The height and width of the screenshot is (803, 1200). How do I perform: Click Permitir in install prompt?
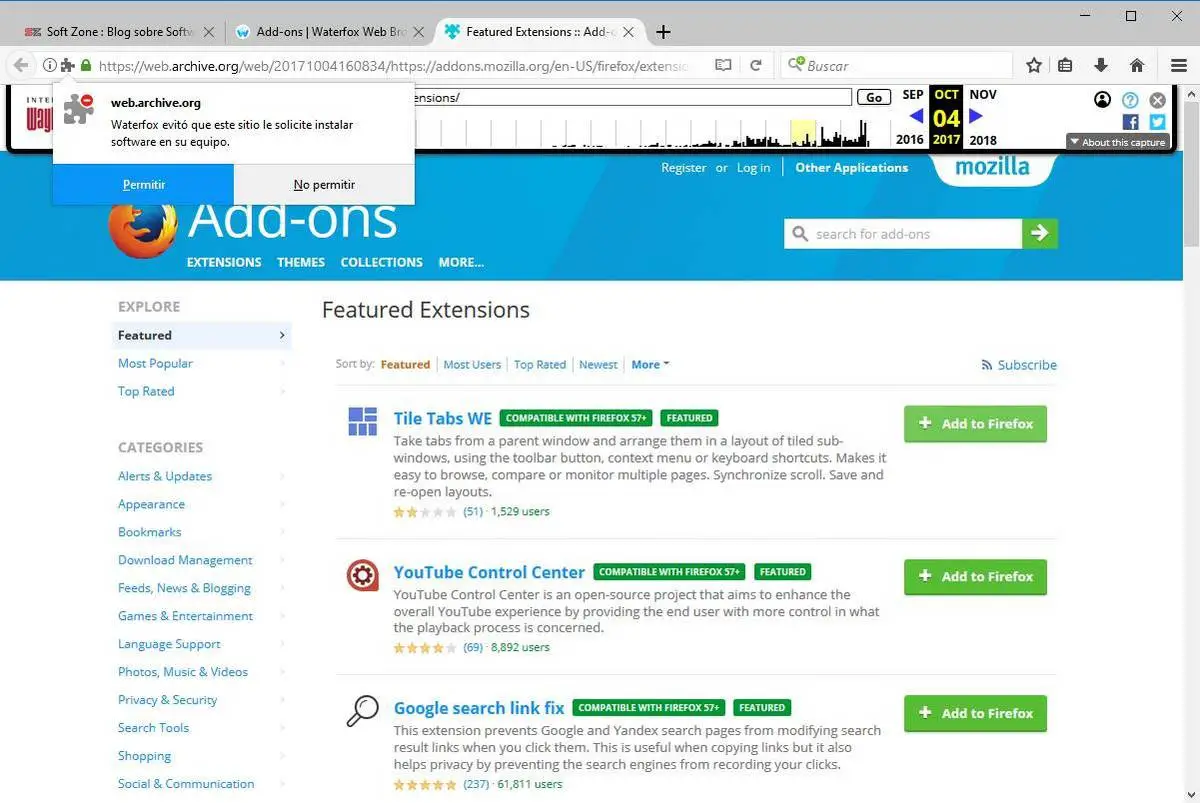(144, 185)
